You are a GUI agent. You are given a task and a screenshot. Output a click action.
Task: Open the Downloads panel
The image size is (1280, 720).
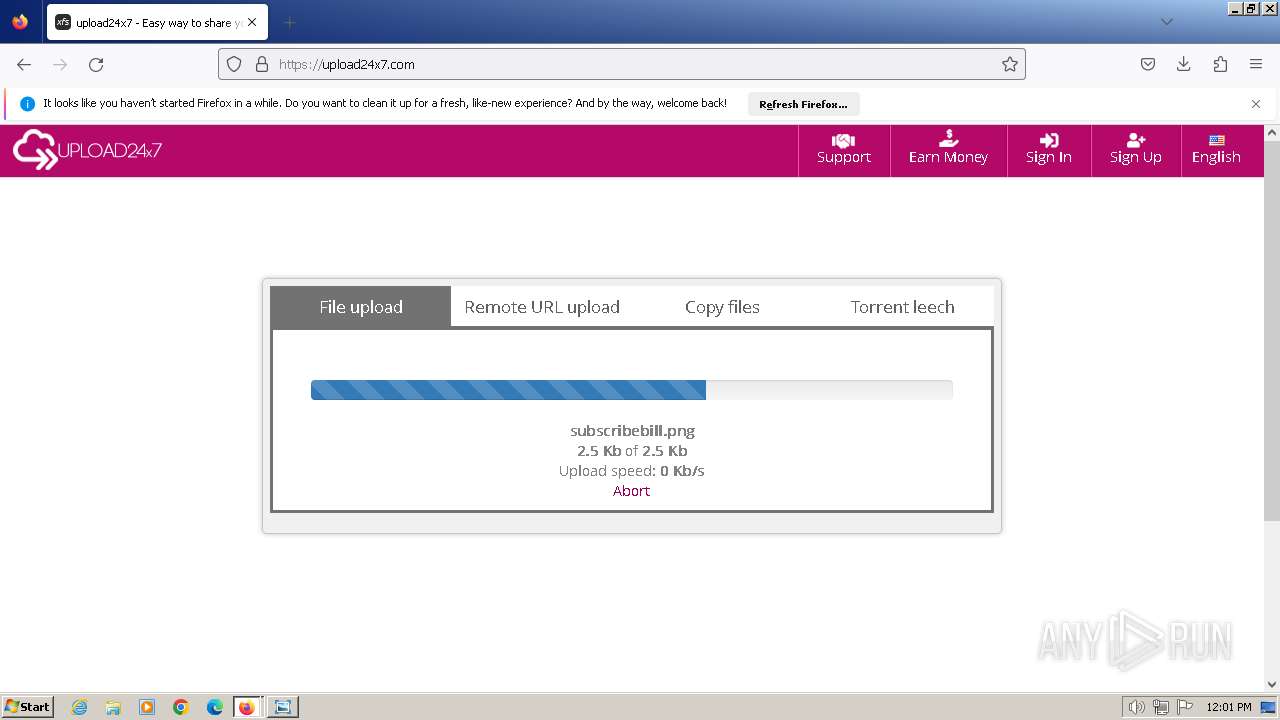click(x=1184, y=64)
